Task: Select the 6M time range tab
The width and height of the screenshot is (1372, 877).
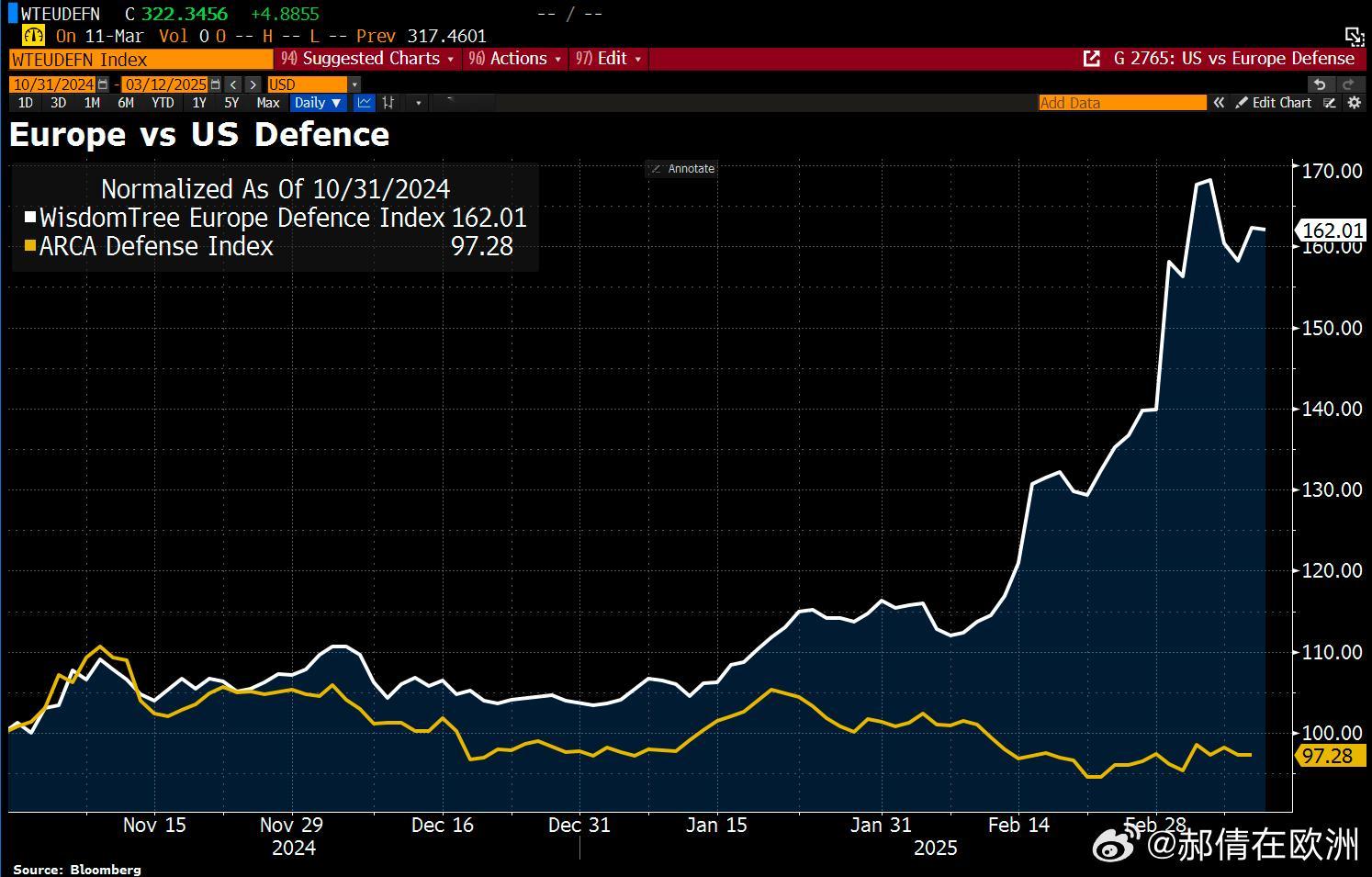Action: pyautogui.click(x=126, y=103)
